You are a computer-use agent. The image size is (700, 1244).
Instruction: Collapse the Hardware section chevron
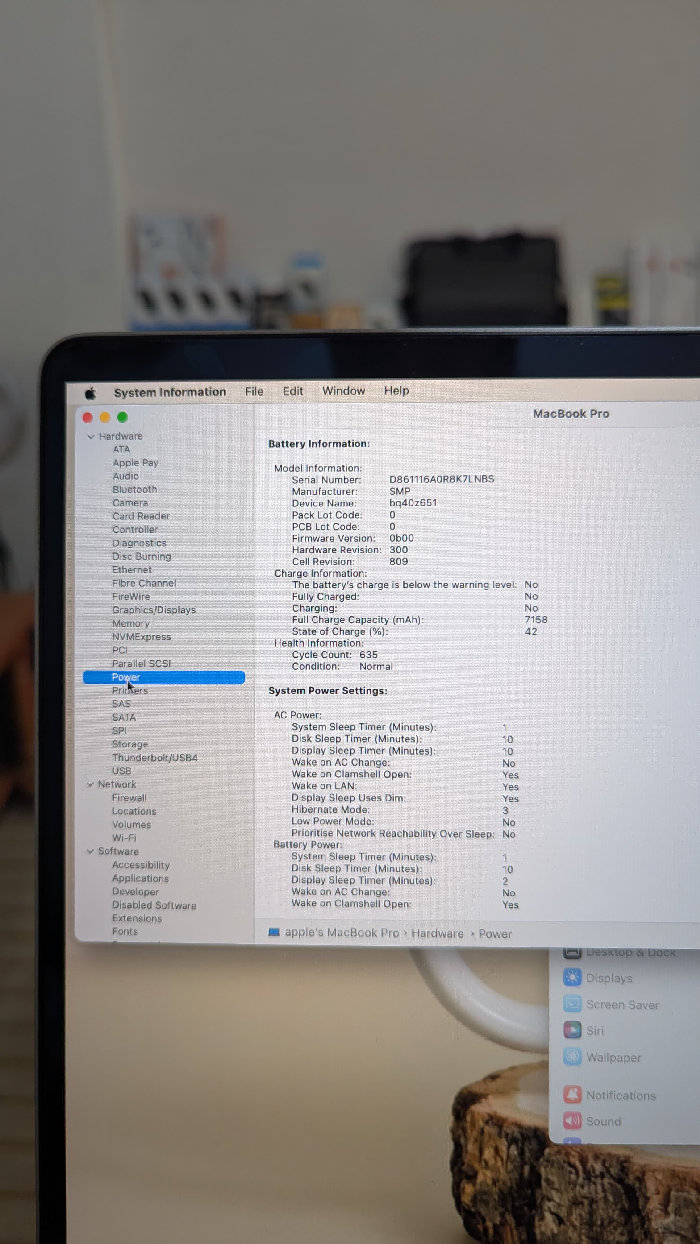pyautogui.click(x=91, y=437)
